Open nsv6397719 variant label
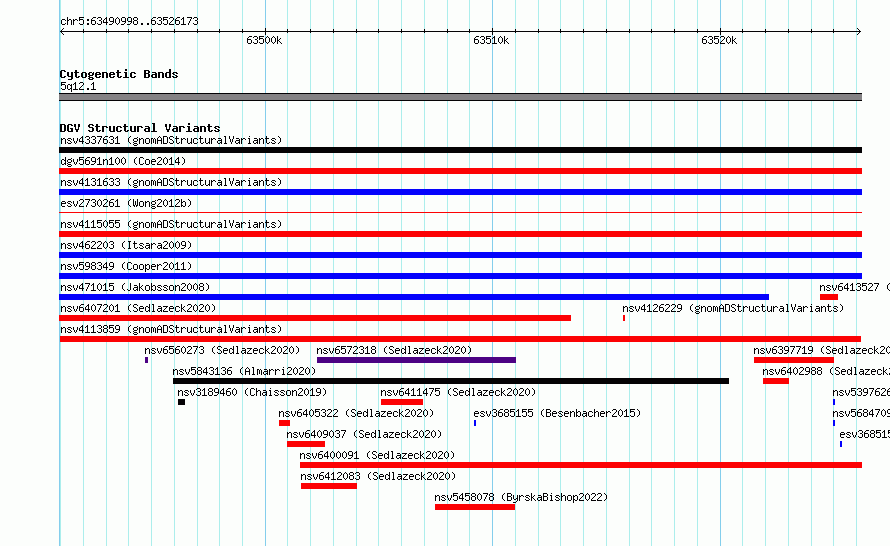890x546 pixels. point(821,350)
